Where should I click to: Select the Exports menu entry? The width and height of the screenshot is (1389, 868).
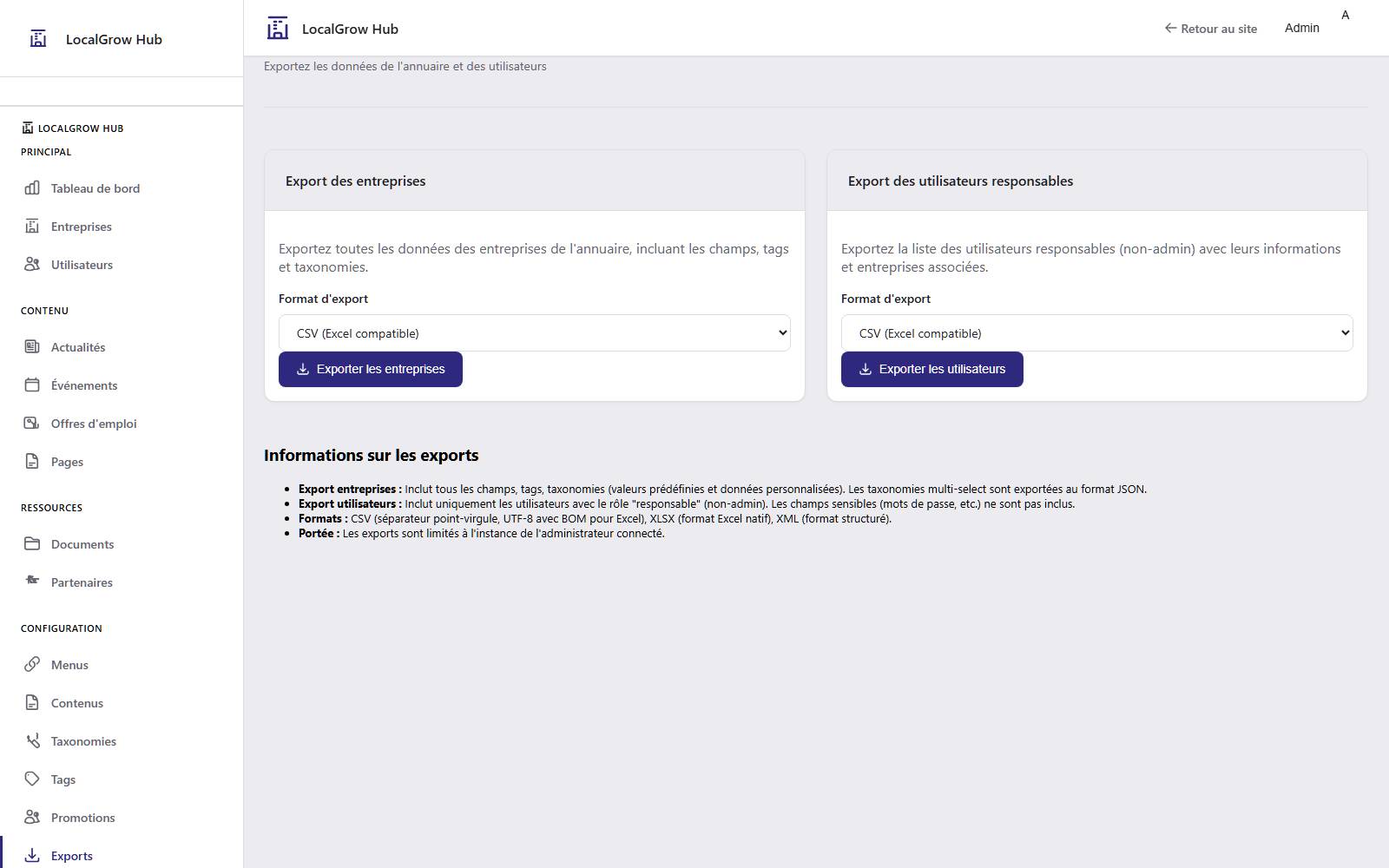(71, 855)
